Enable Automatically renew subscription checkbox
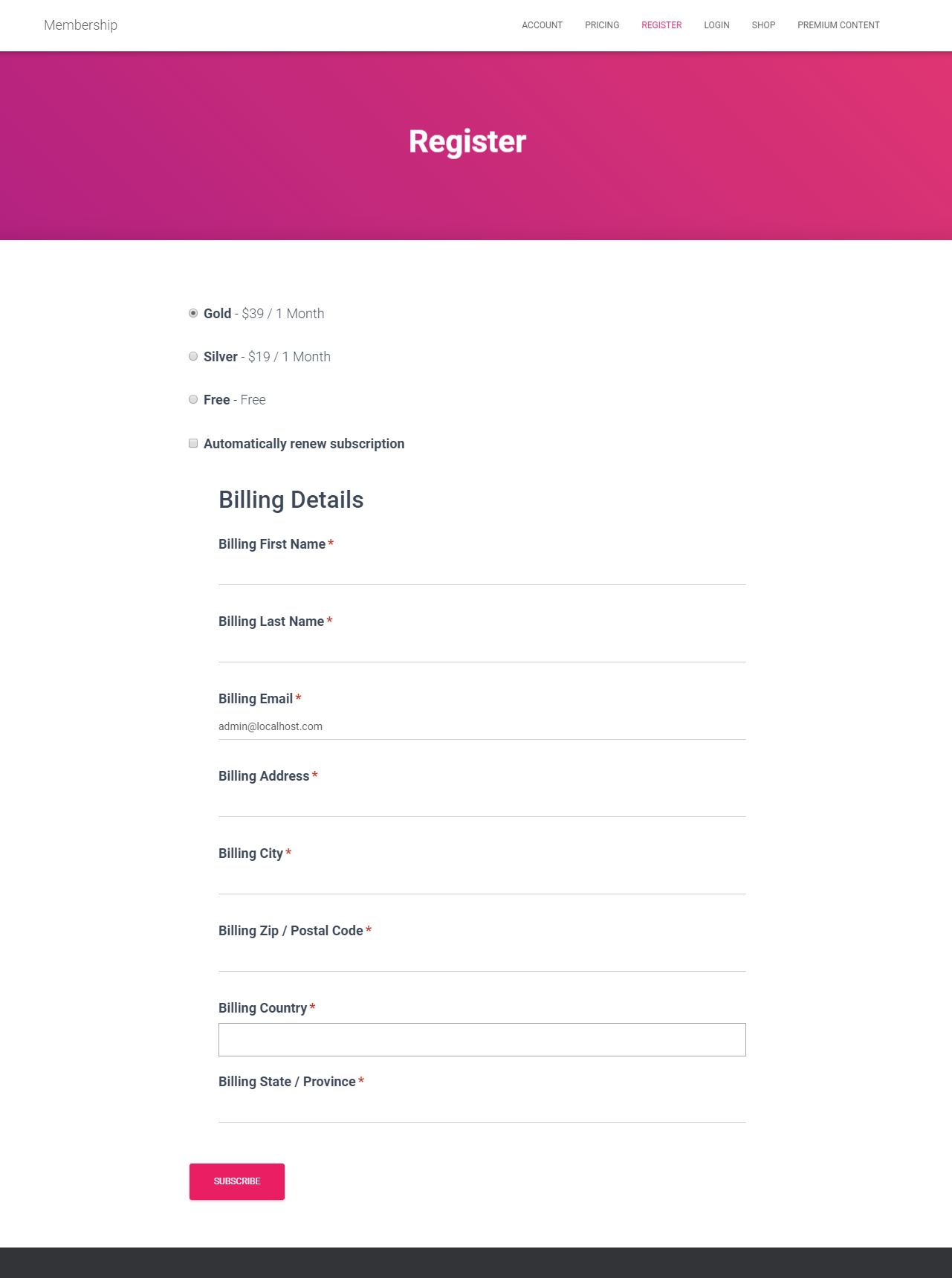 click(x=193, y=443)
